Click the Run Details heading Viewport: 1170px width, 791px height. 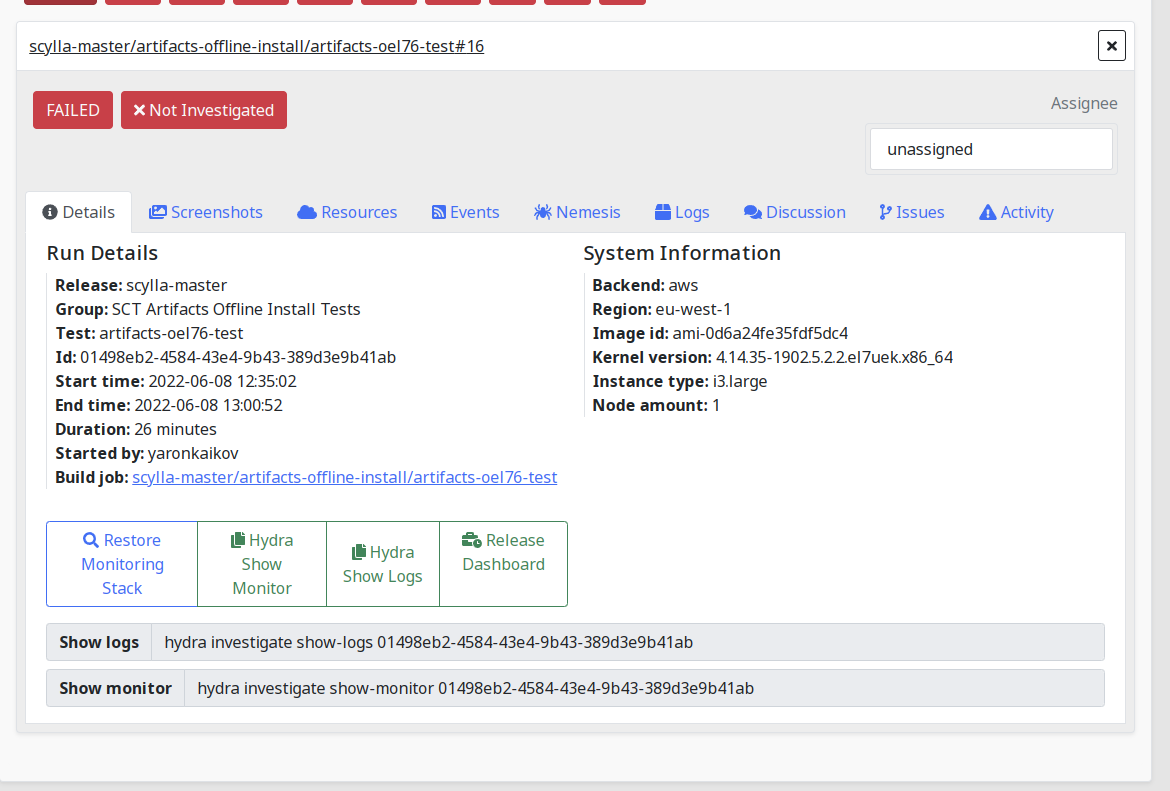coord(102,253)
